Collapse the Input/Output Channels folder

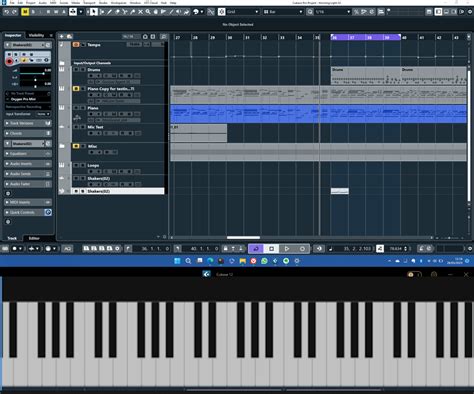pos(62,63)
